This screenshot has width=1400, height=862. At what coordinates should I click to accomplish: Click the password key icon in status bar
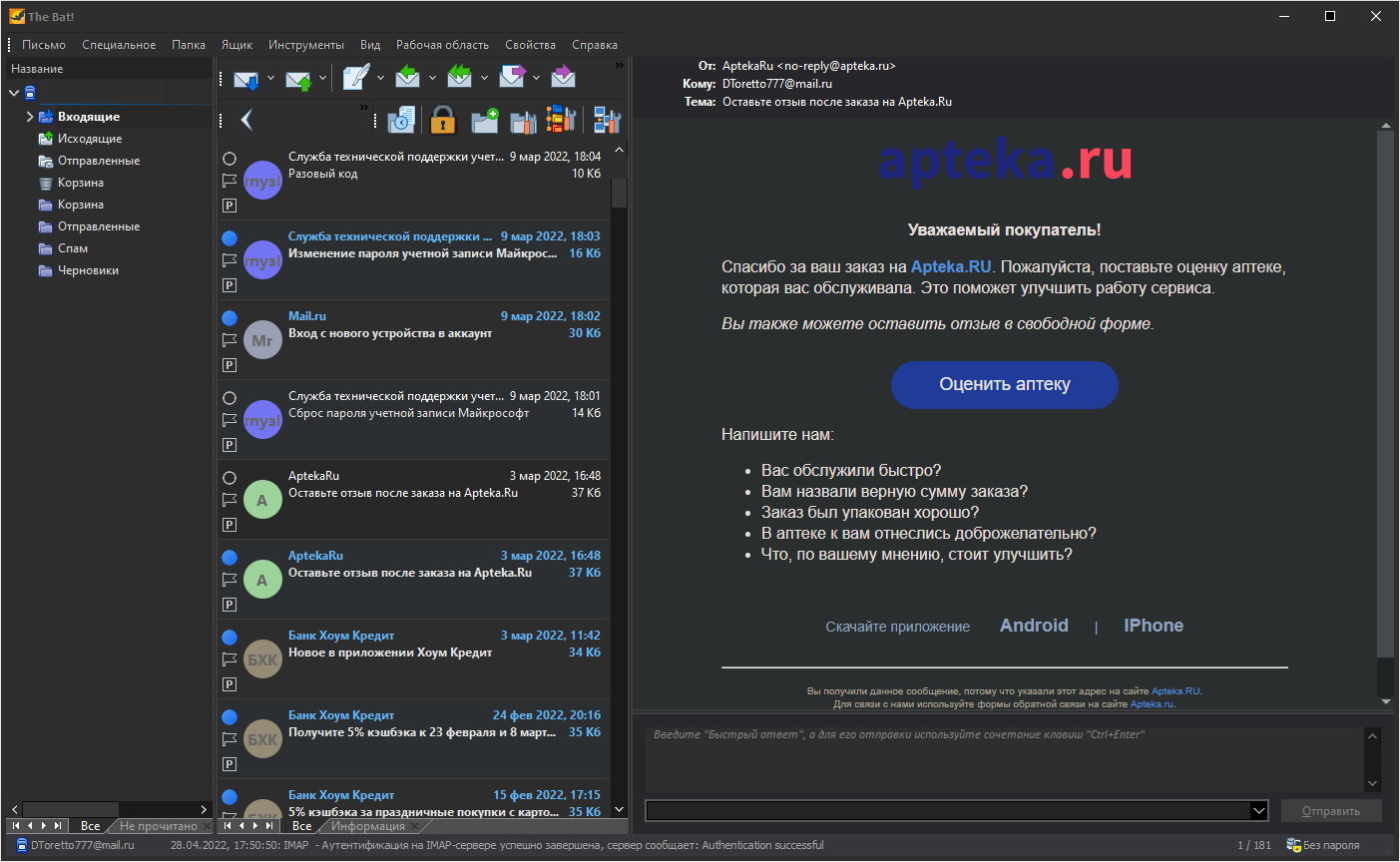[x=1293, y=845]
